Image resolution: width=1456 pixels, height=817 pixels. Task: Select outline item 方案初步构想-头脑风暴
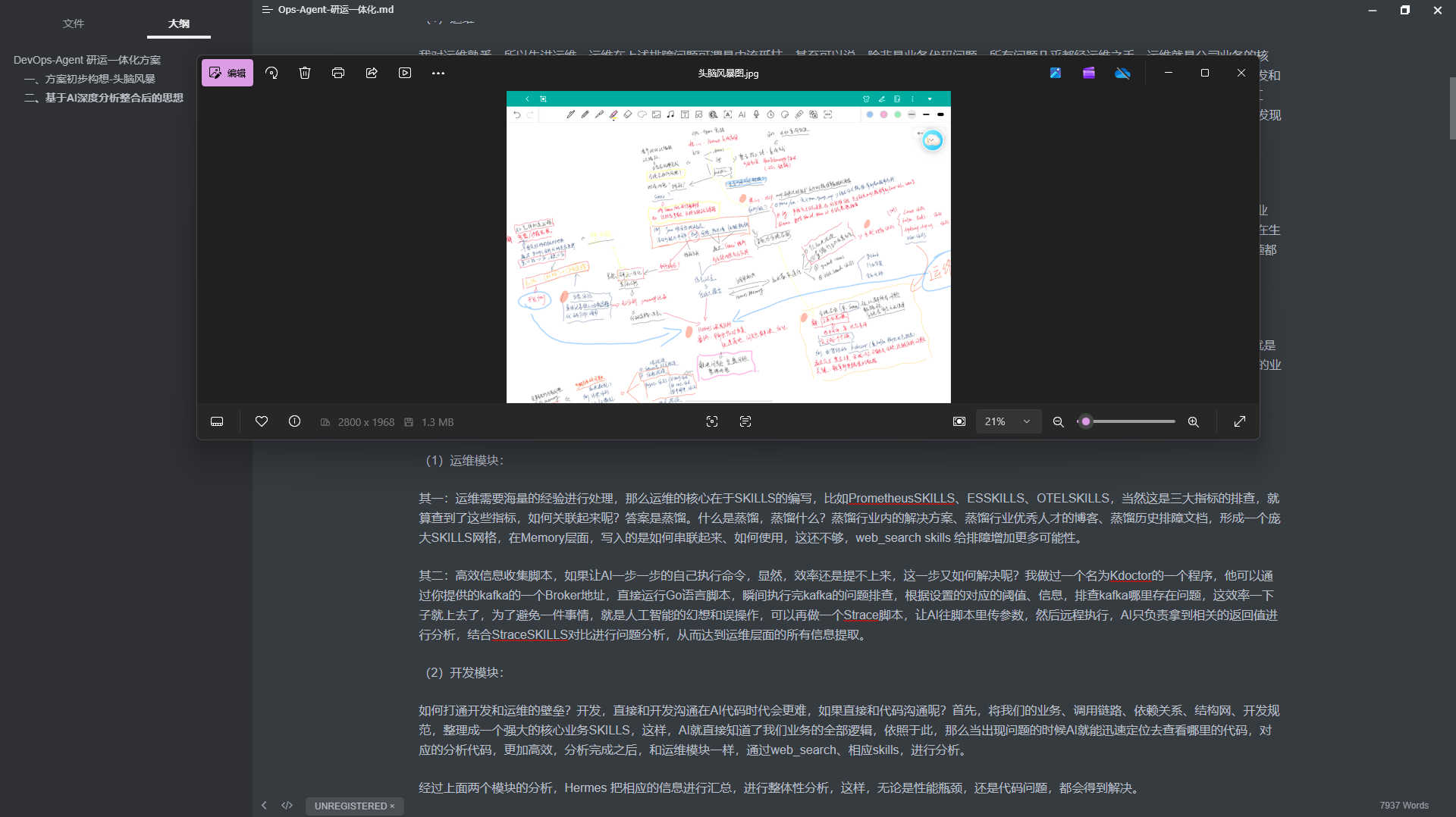pyautogui.click(x=100, y=79)
